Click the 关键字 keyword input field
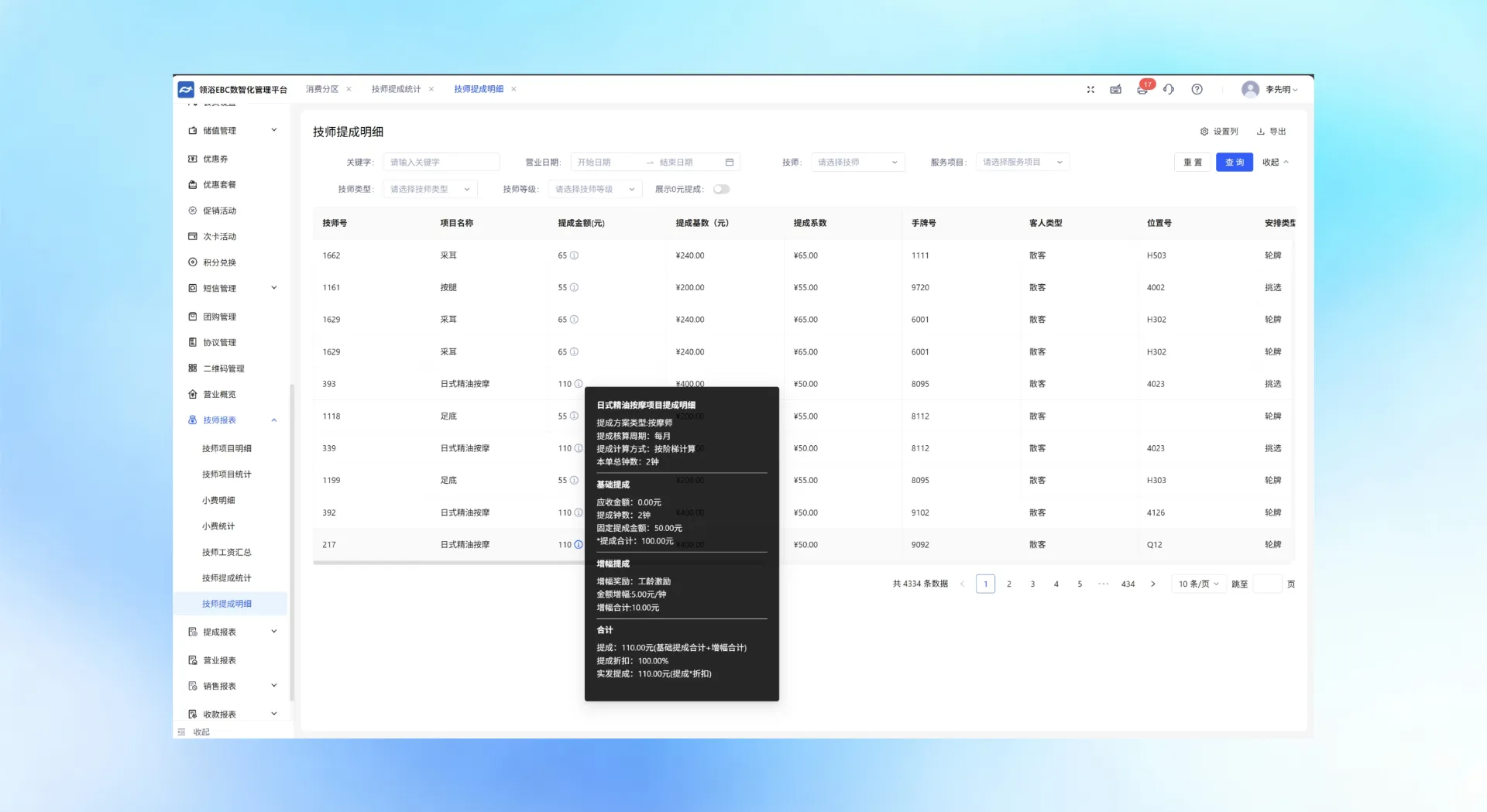 click(441, 163)
